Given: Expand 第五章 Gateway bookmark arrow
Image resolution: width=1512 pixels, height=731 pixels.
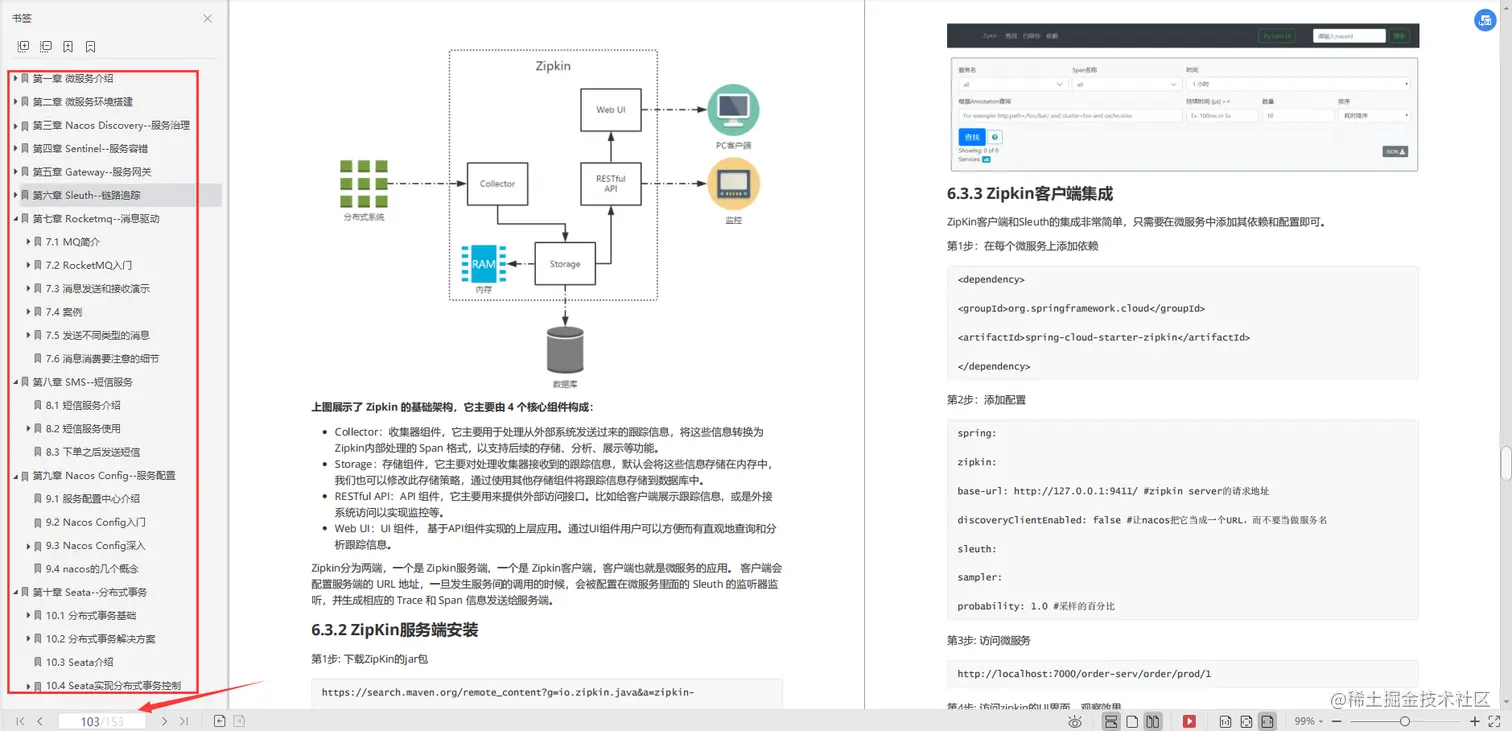Looking at the screenshot, I should click(x=15, y=172).
